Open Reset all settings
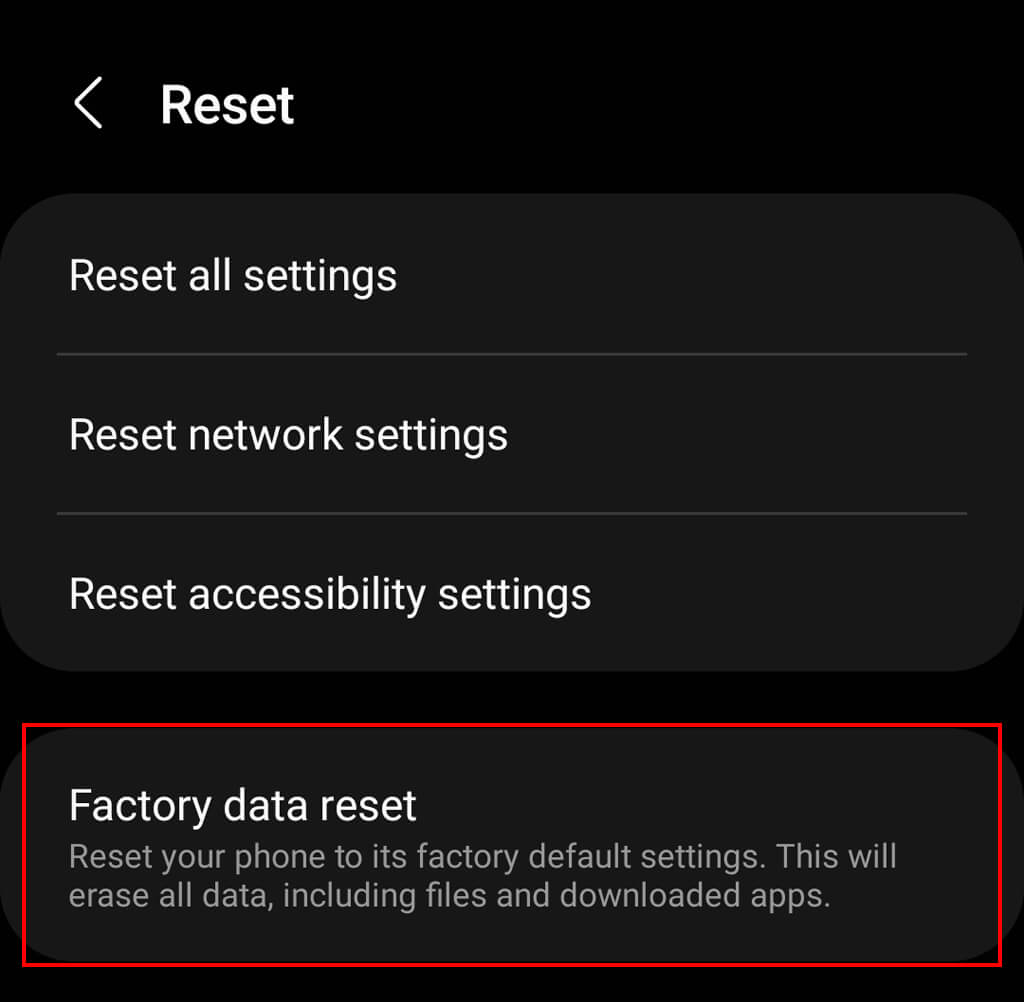Viewport: 1024px width, 1002px height. [512, 275]
